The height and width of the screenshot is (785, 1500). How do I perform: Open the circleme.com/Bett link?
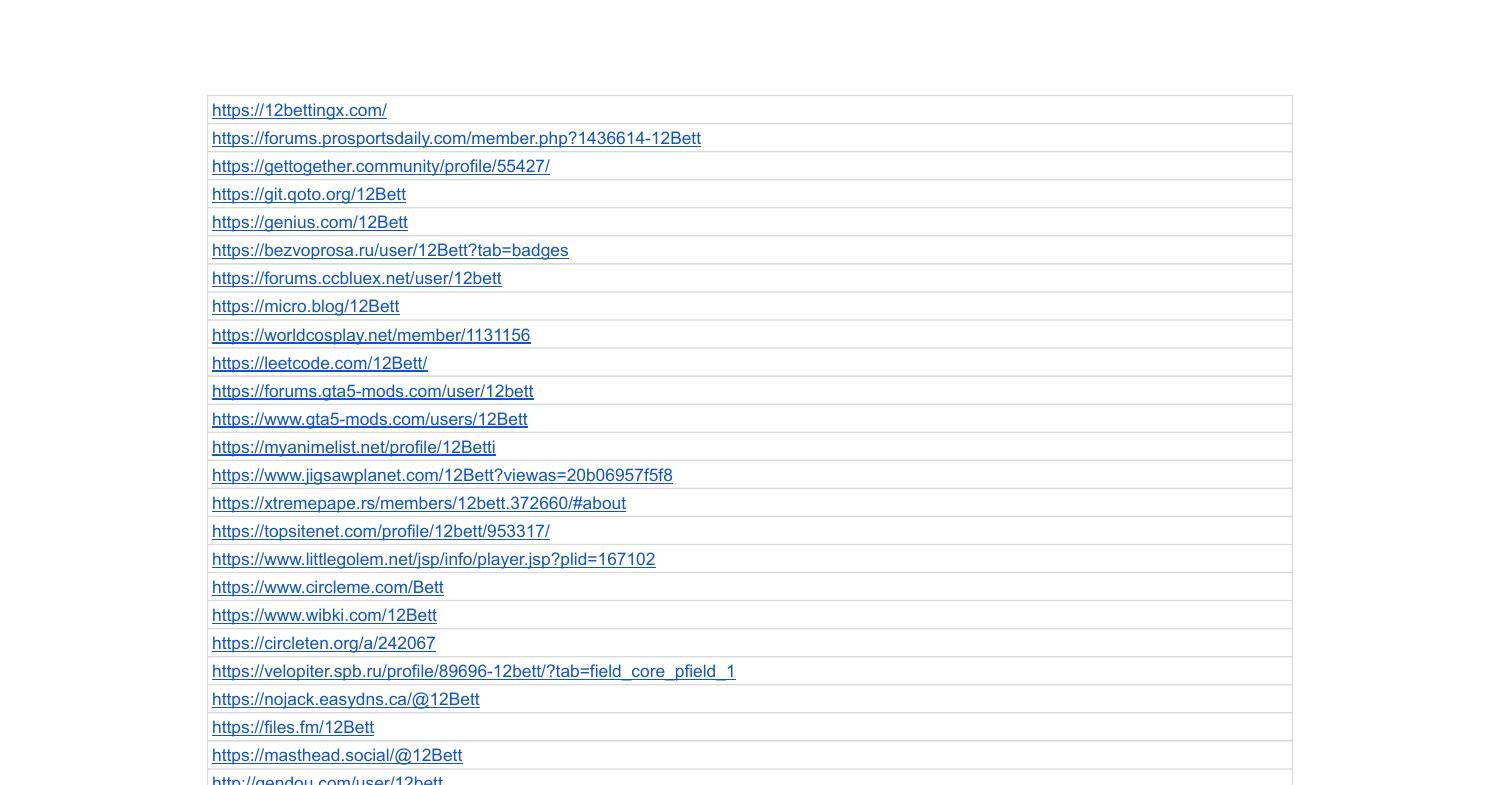coord(328,587)
